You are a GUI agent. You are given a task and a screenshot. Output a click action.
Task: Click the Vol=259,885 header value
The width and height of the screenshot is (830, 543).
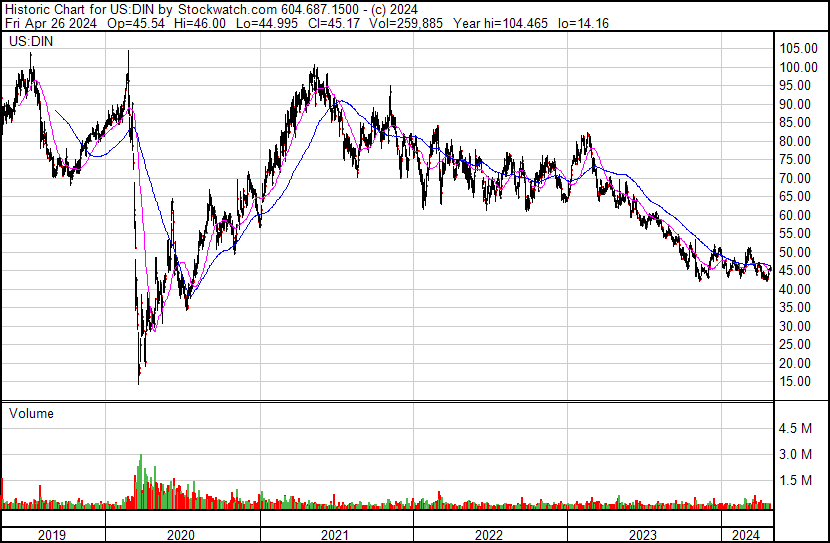tap(405, 23)
